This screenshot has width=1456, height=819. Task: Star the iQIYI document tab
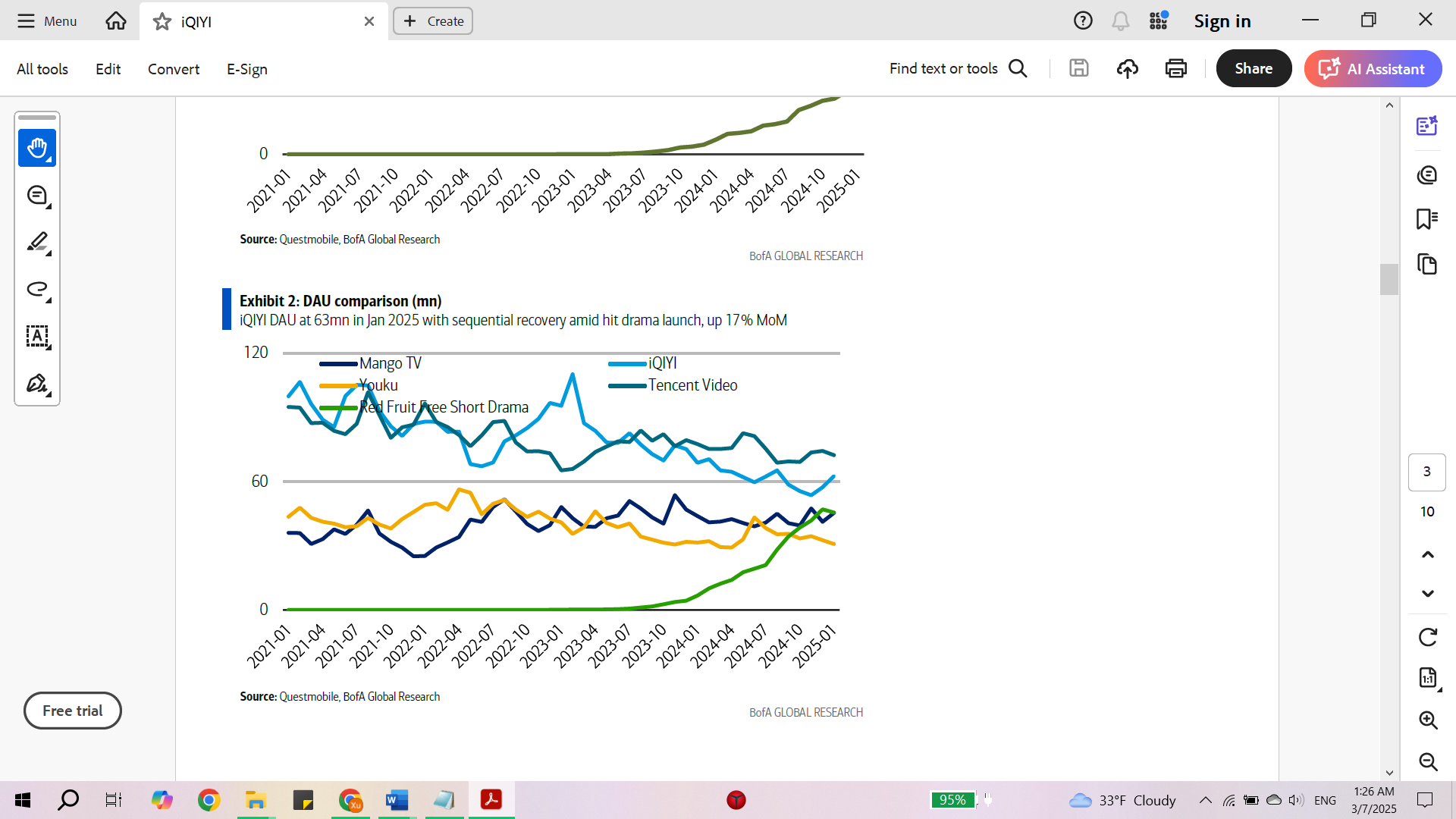[162, 21]
